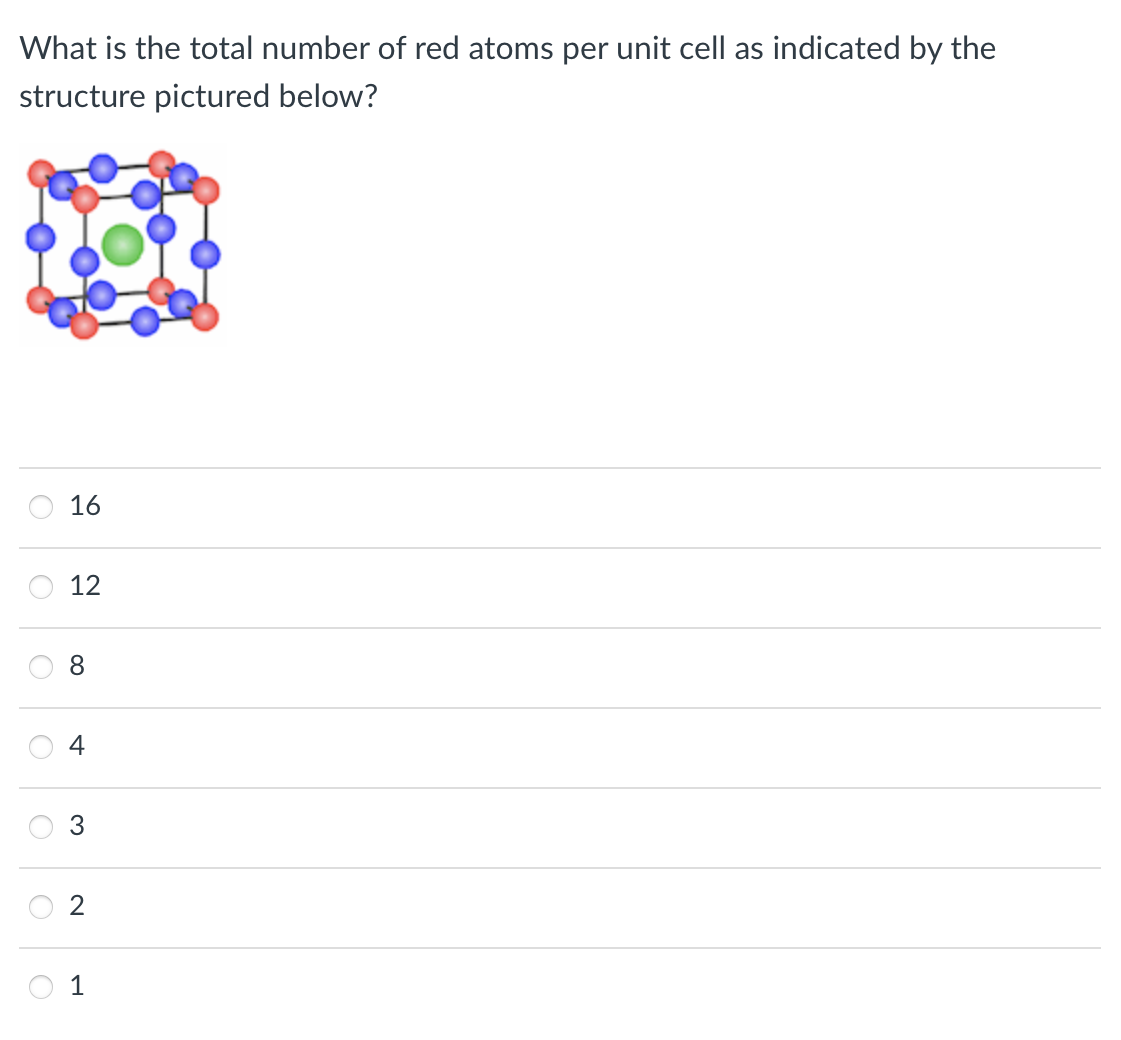Select the radio button for answer 1

point(40,986)
